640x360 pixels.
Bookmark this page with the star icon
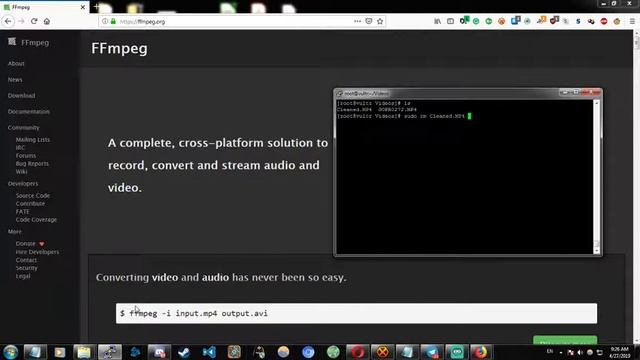[x=380, y=21]
